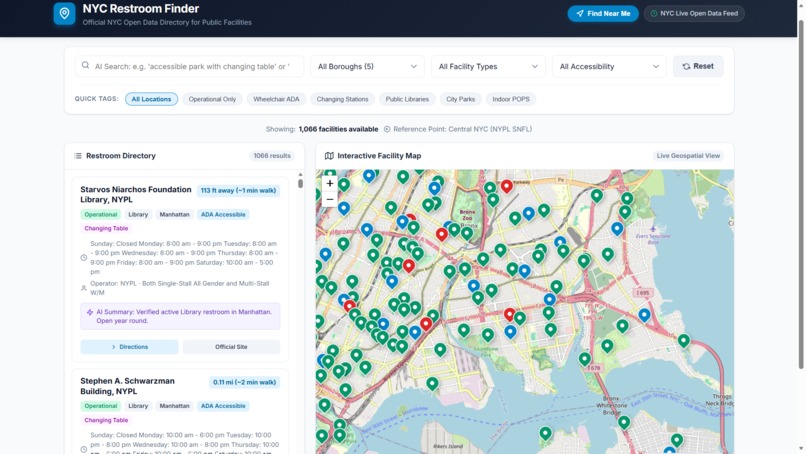Click the magnifier icon in the search box
The height and width of the screenshot is (454, 806).
85,66
